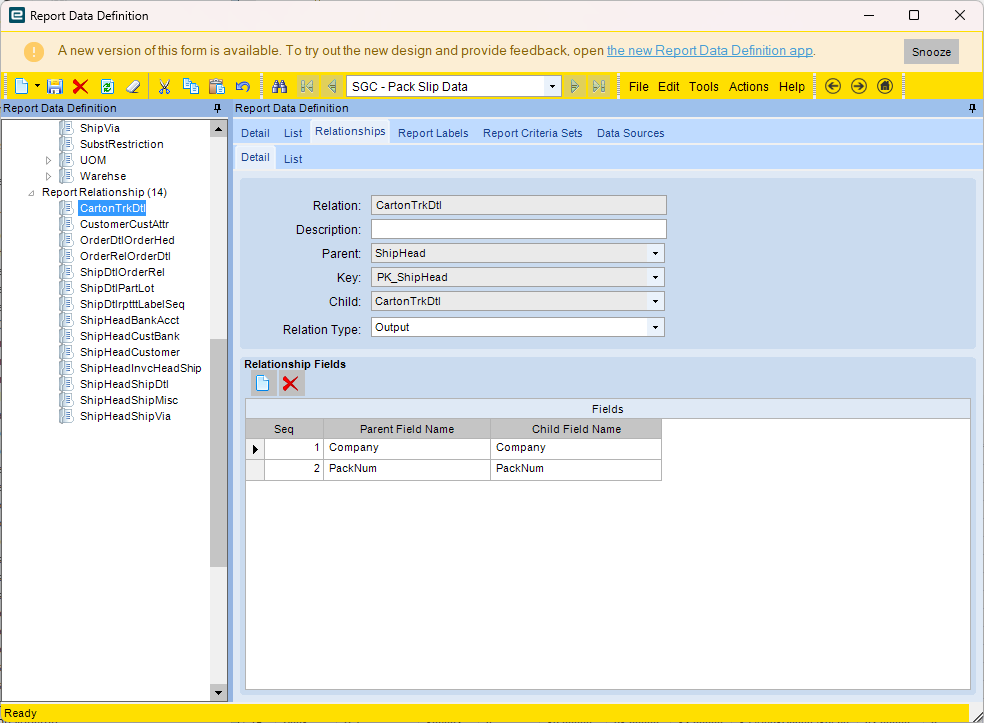
Task: Add new relationship field with page icon
Action: 263,383
